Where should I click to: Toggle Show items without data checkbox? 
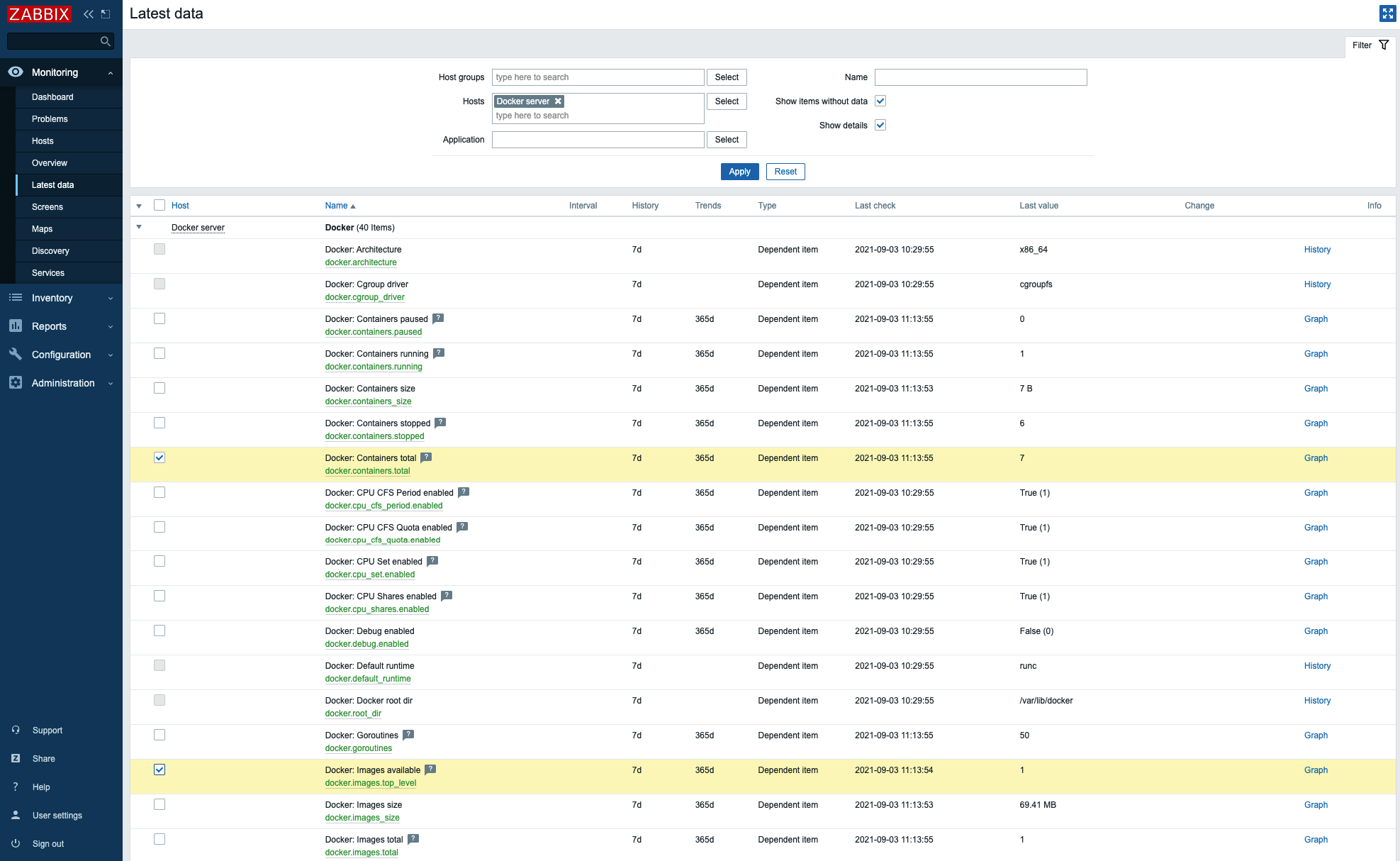coord(880,101)
